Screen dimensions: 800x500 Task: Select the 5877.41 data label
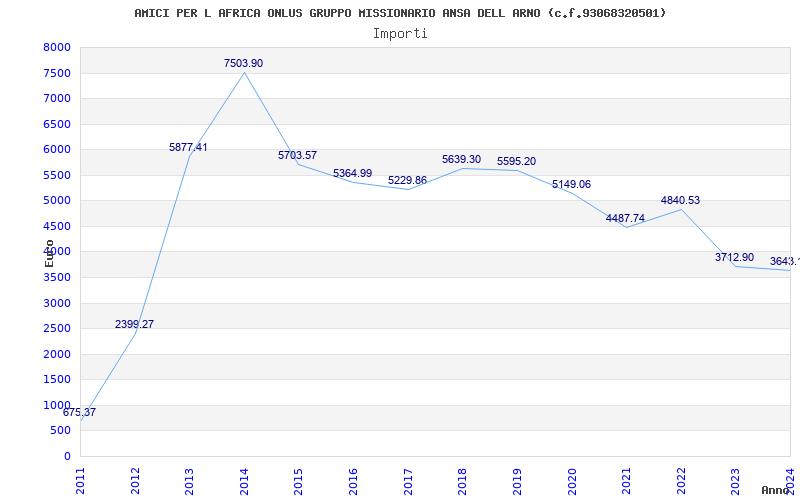coord(188,147)
